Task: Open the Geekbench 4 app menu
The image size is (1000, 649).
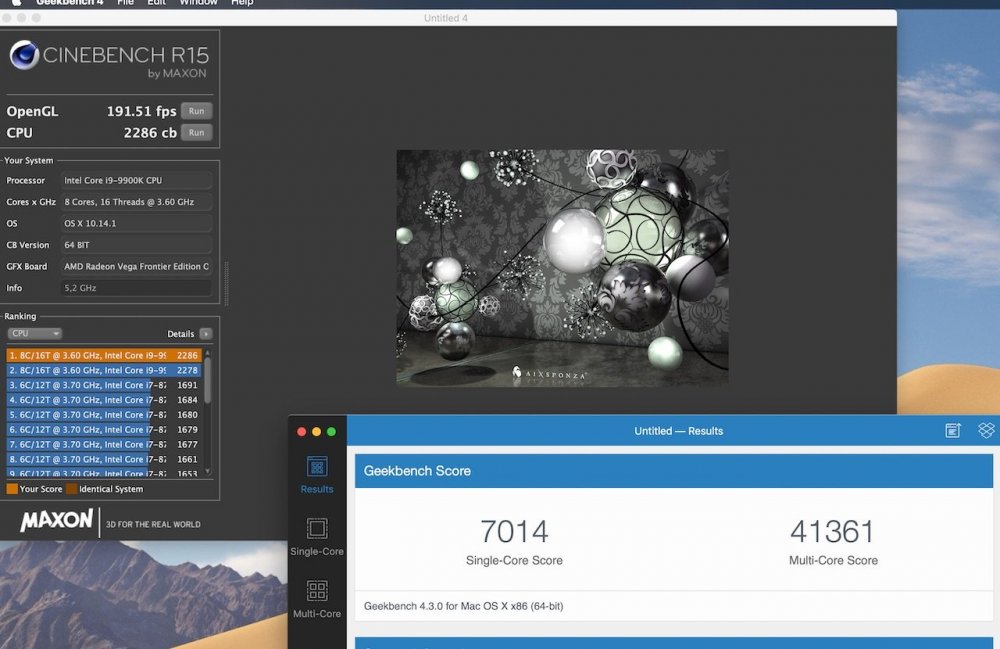Action: (70, 3)
